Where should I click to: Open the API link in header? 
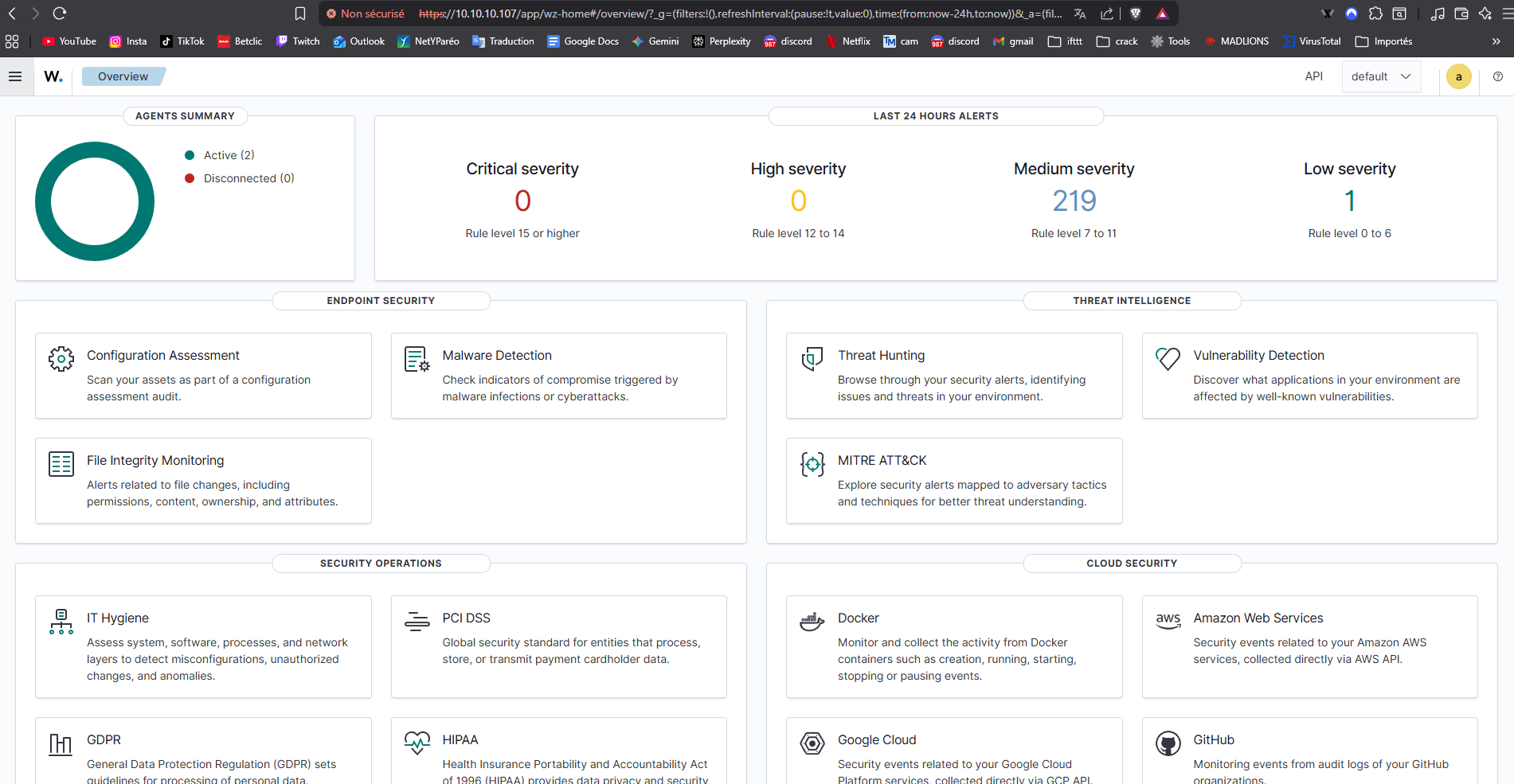click(1314, 76)
